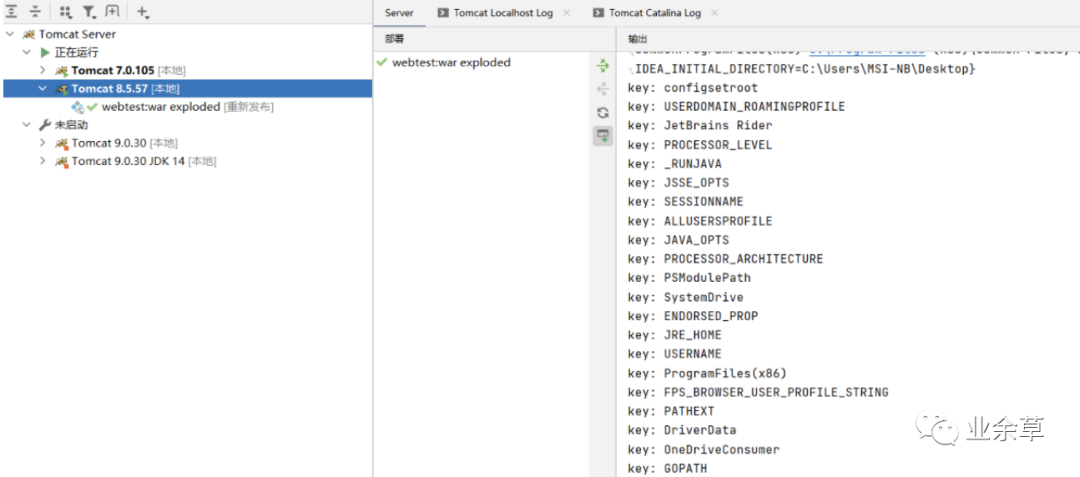Click the Tomcat 9.0.30 JDK 14 cat icon
The image size is (1080, 477).
(61, 161)
